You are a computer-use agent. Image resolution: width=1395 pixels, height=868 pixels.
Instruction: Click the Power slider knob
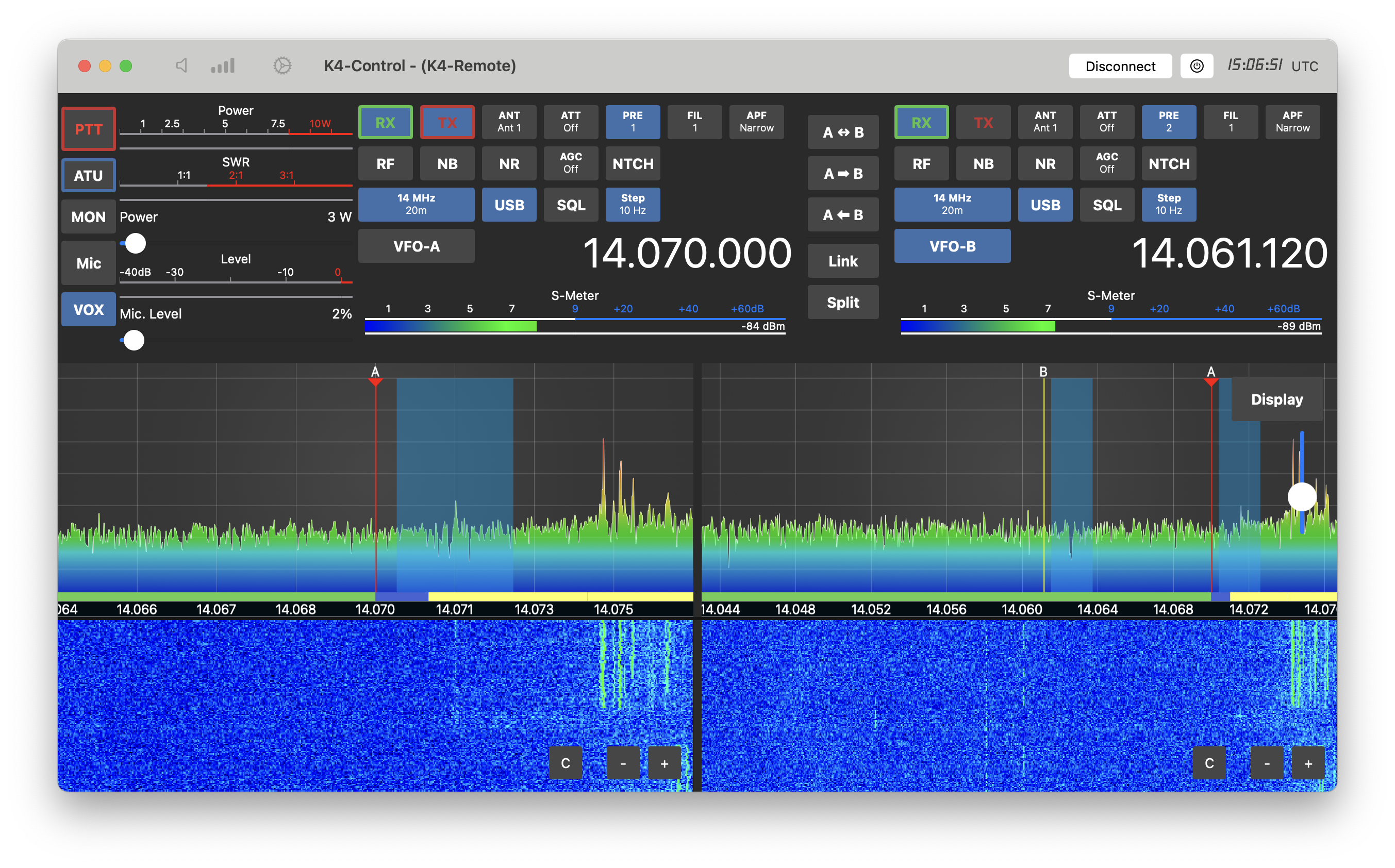click(x=136, y=243)
